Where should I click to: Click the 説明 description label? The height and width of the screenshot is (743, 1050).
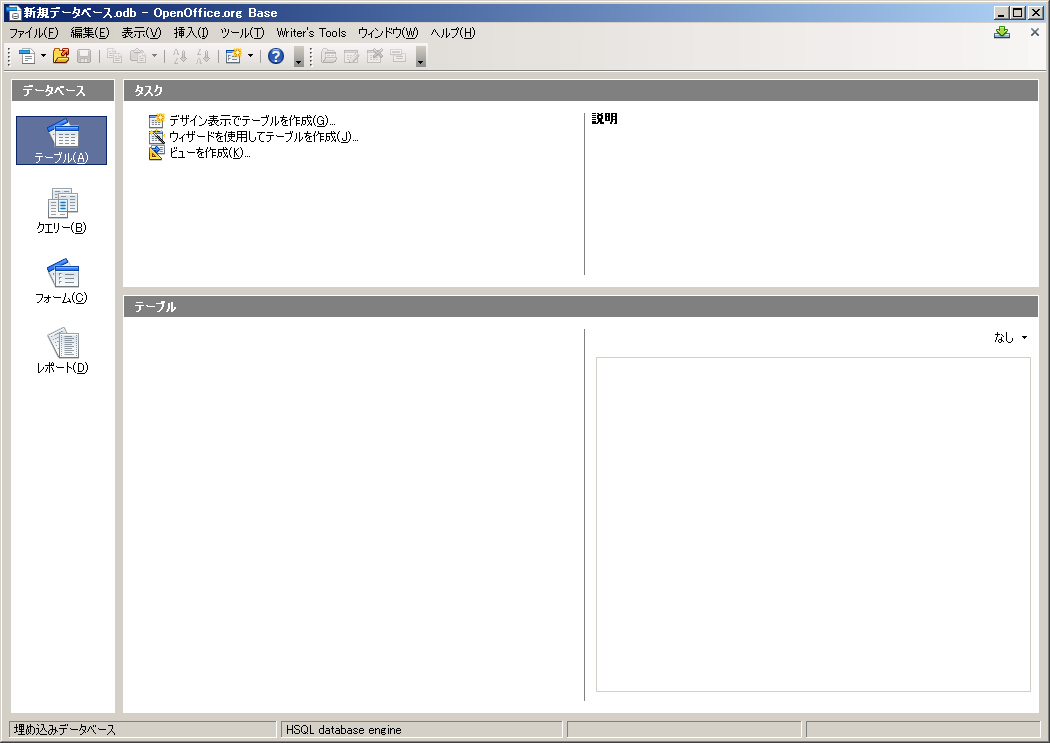[605, 118]
